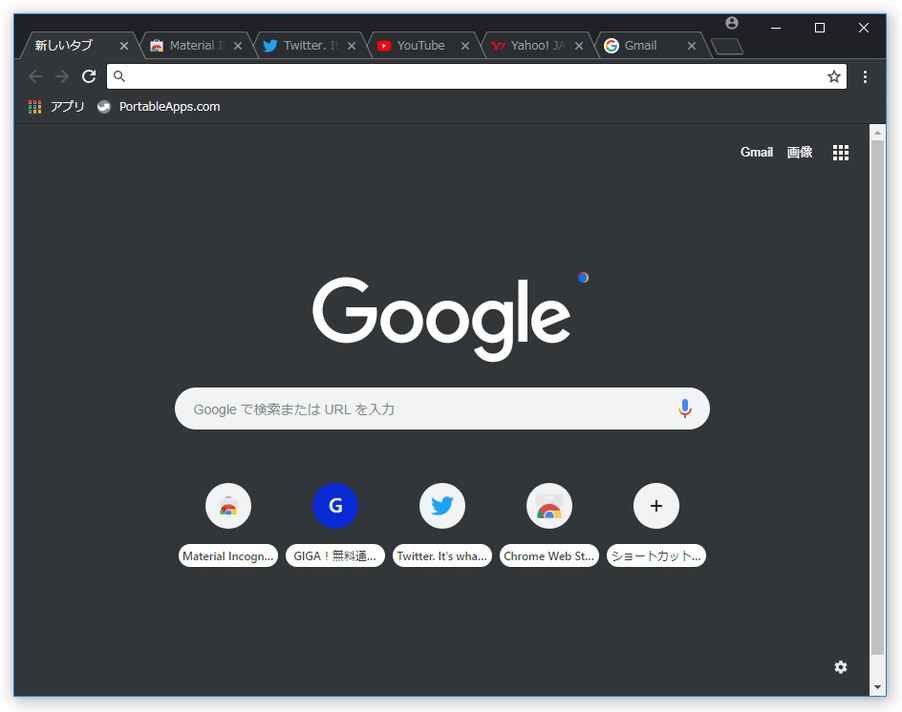Click the Material Incogn... shortcut label
902x712 pixels.
tap(228, 556)
